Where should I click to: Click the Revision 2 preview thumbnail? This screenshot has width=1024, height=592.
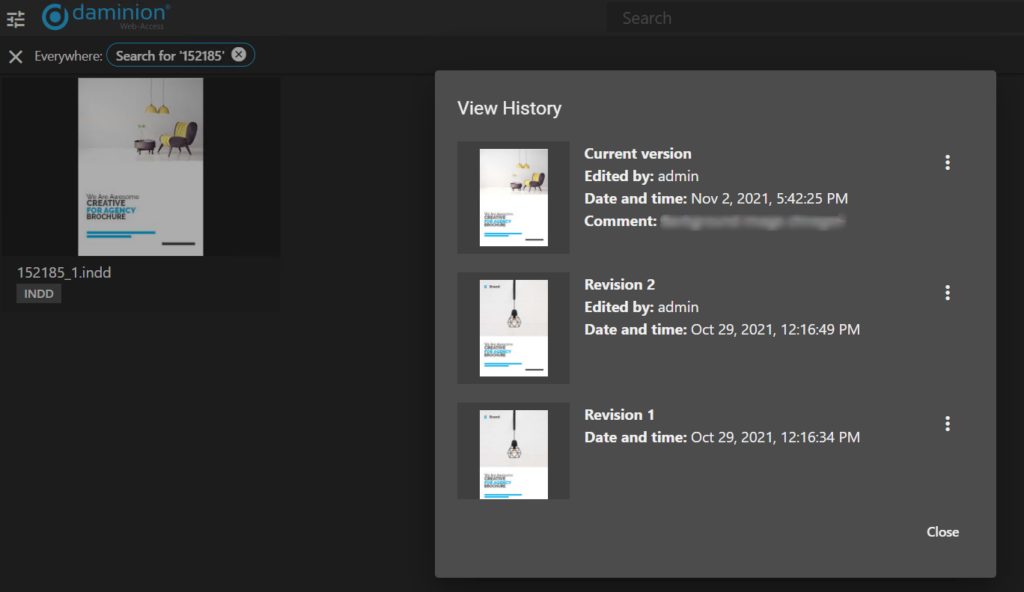[513, 327]
